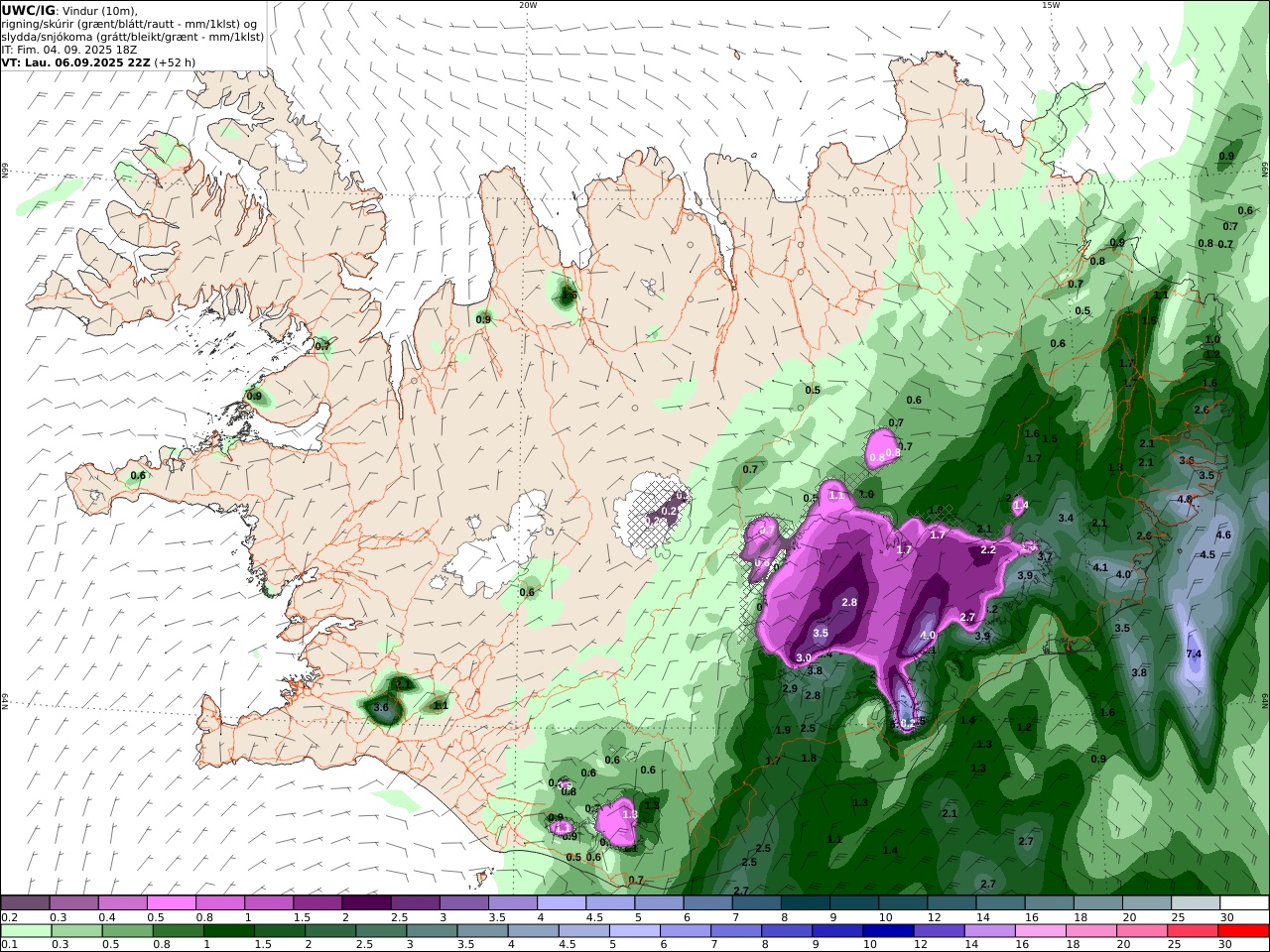Click the UWC/IG title text

[28, 11]
